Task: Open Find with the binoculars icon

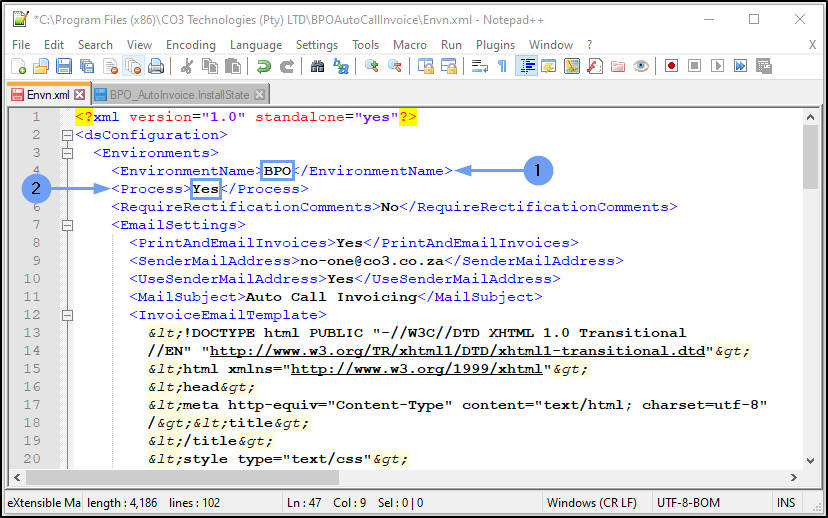Action: pos(318,66)
